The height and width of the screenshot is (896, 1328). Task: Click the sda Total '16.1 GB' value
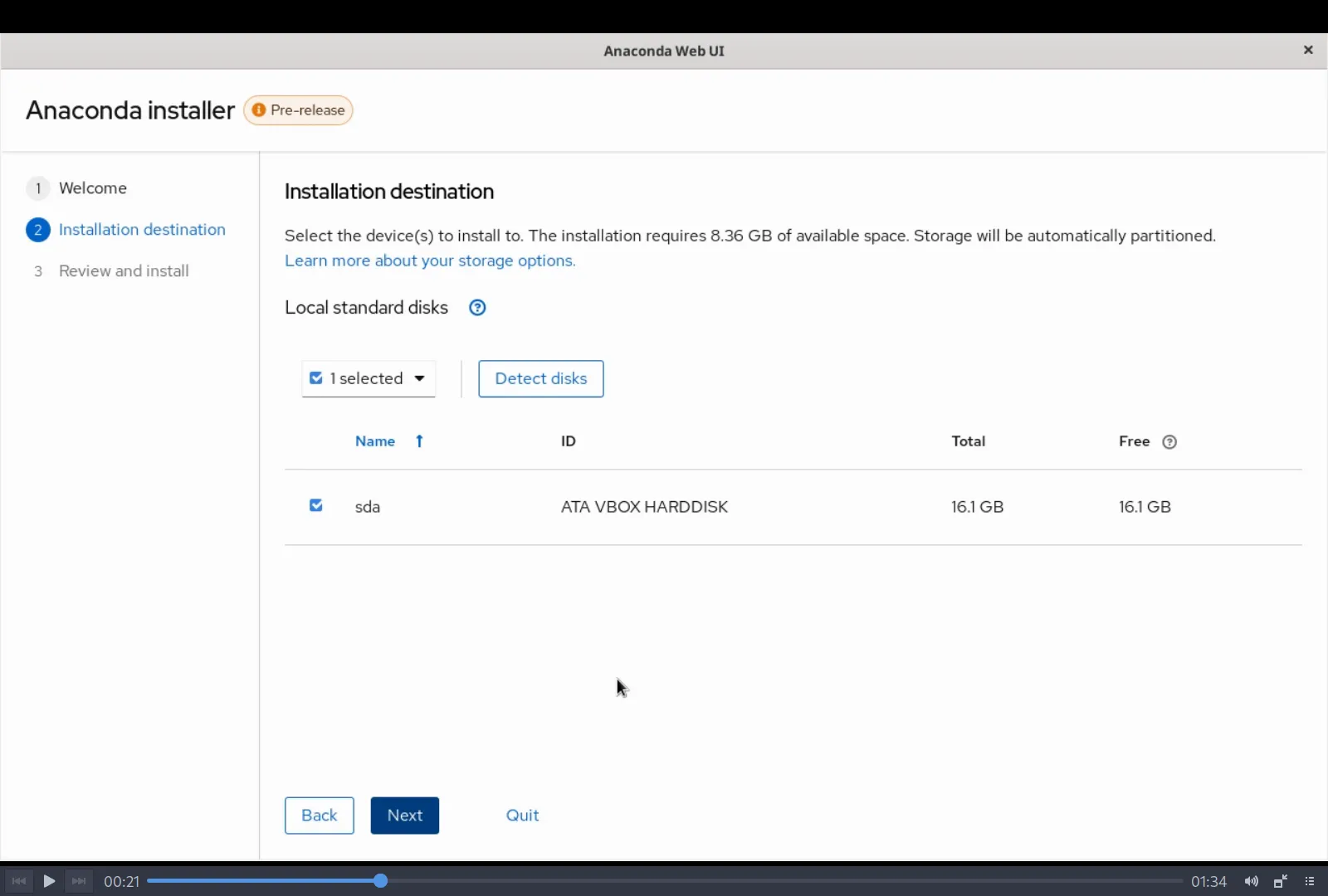point(978,507)
